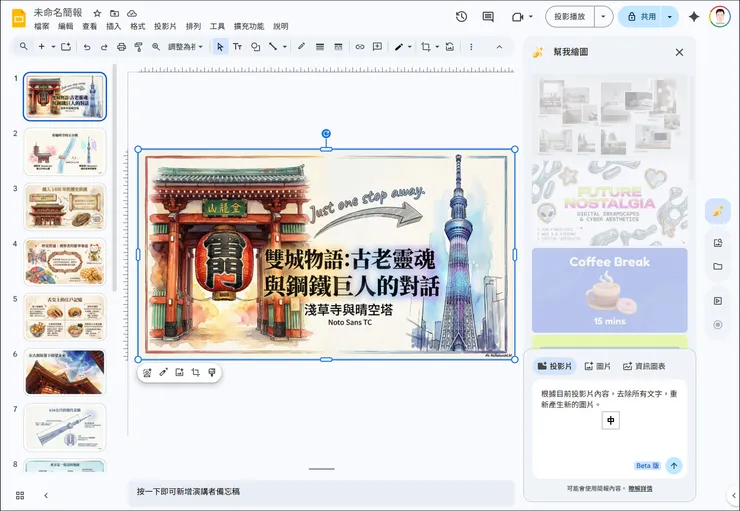
Task: Collapse the menus with the up chevron
Action: coord(499,47)
